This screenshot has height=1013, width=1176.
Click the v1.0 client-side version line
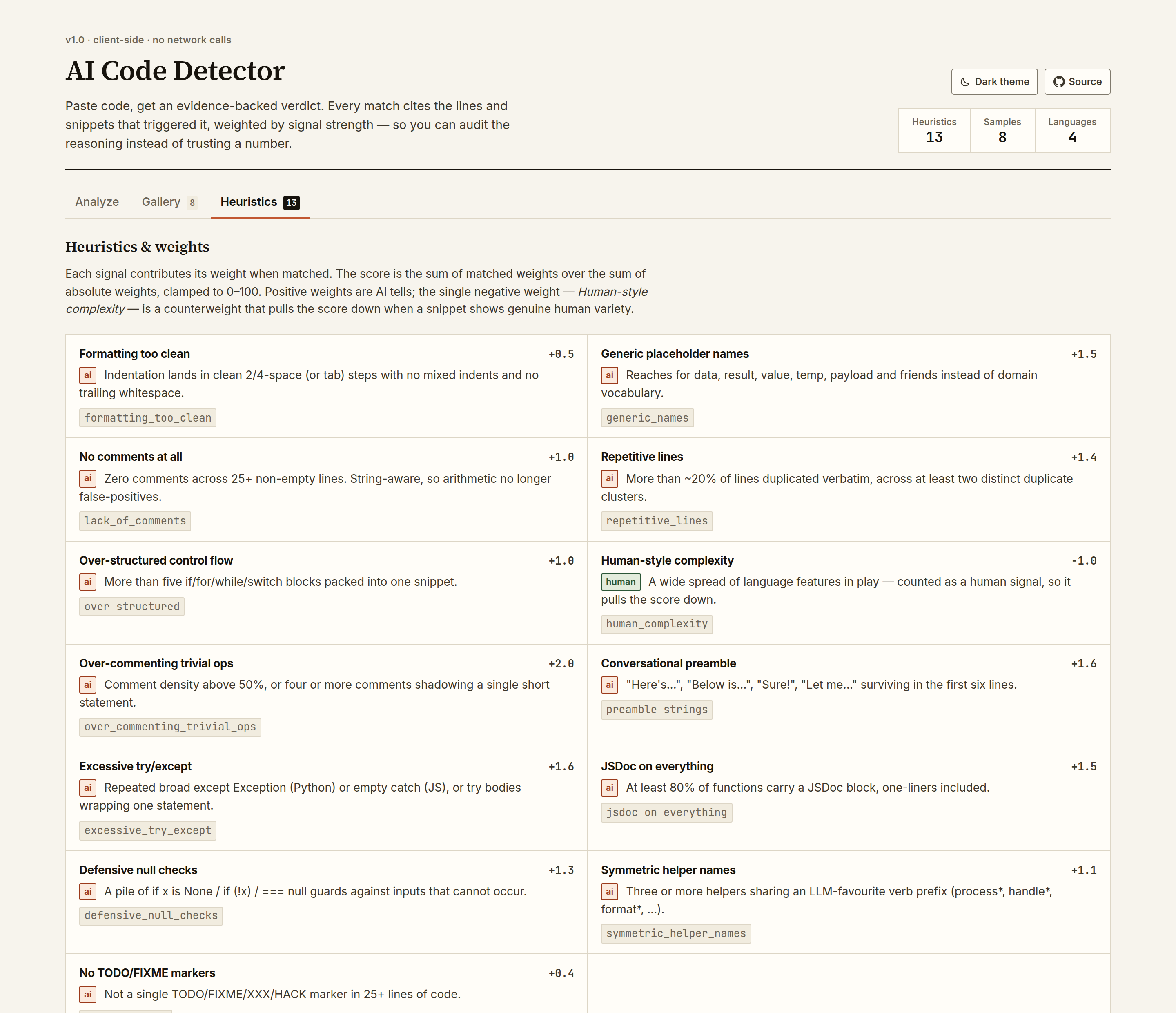point(148,40)
